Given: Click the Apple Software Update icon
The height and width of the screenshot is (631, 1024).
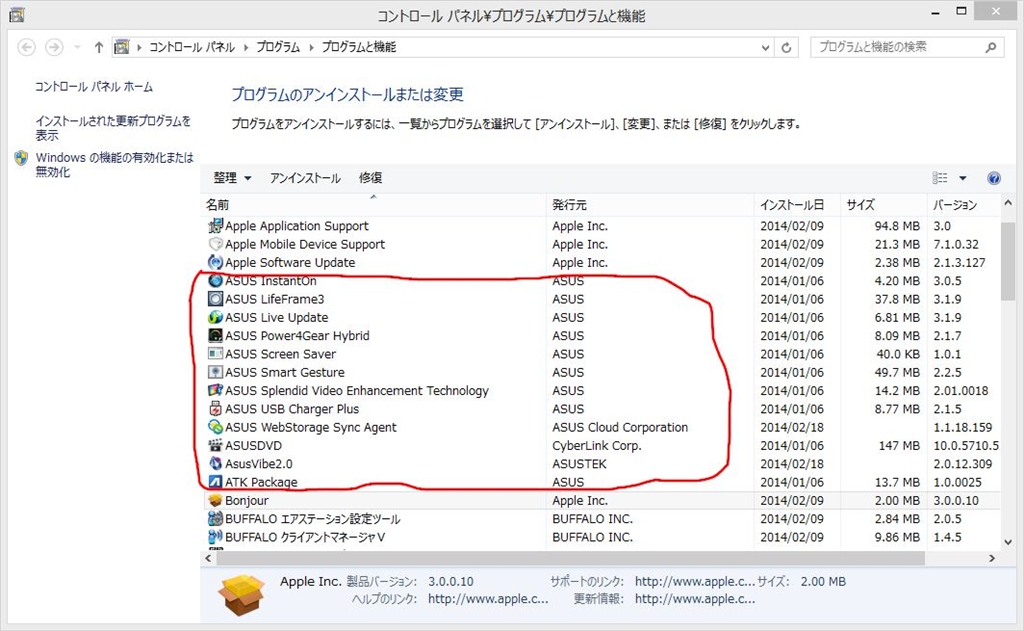Looking at the screenshot, I should coord(215,263).
